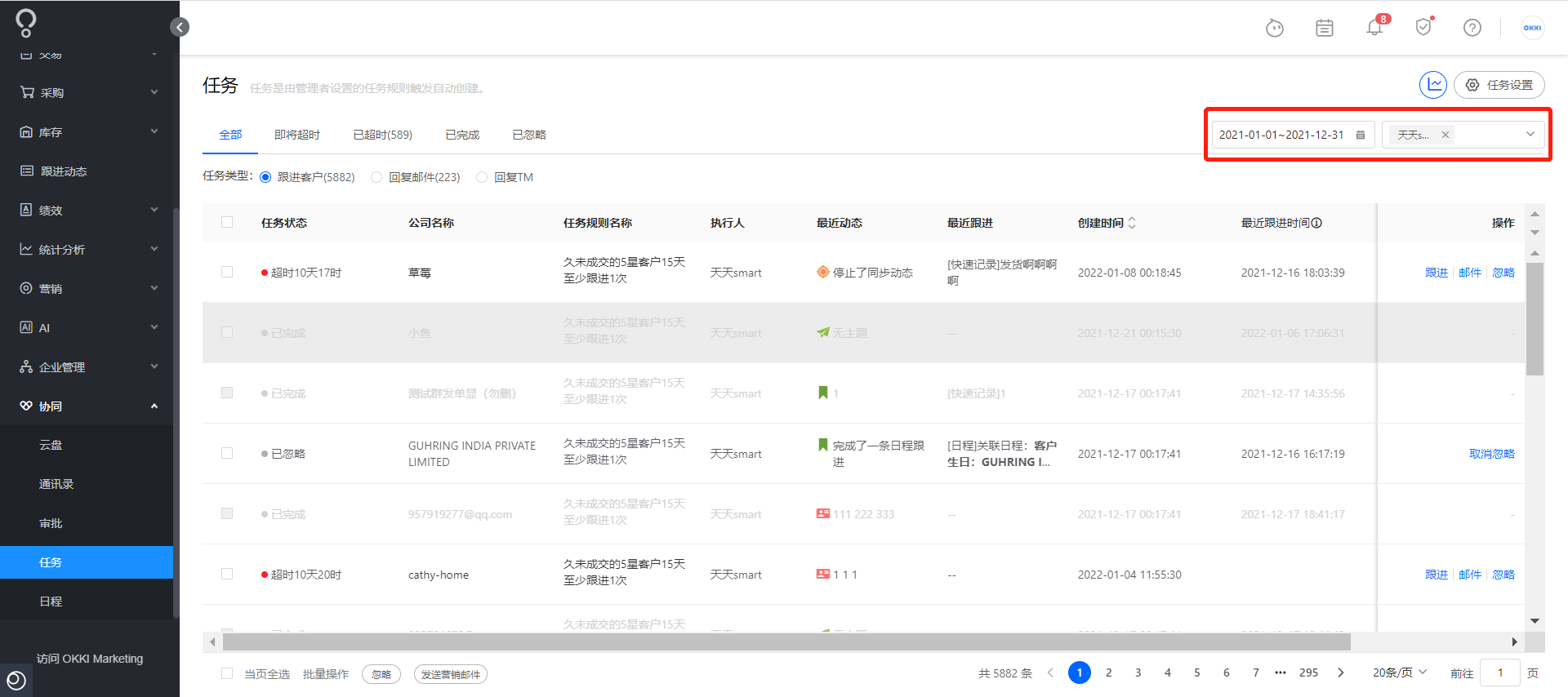Image resolution: width=1568 pixels, height=697 pixels.
Task: Go to previous page arrow in pagination
Action: coord(1050,673)
